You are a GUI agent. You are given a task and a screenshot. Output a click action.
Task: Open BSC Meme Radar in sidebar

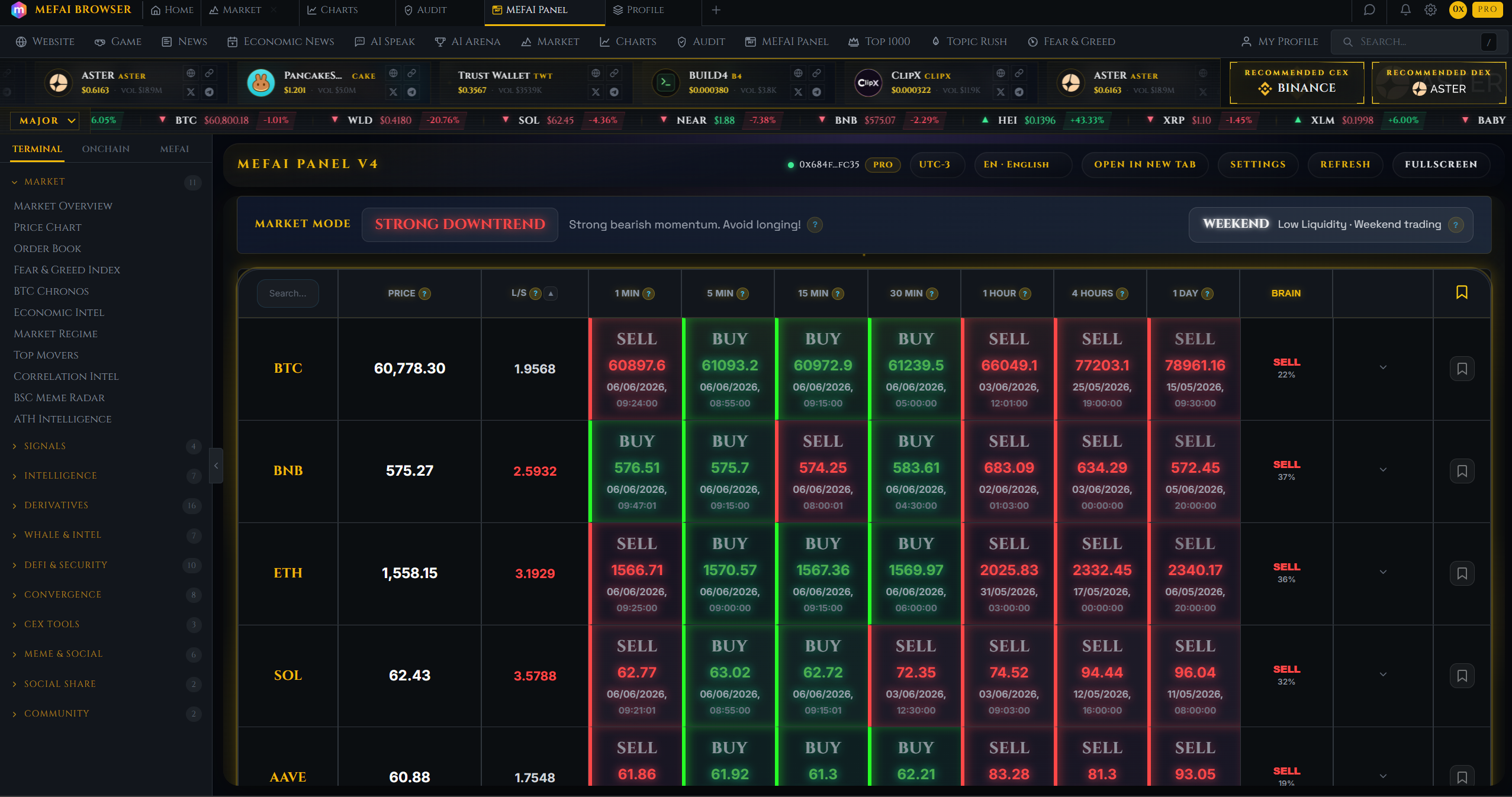(59, 398)
